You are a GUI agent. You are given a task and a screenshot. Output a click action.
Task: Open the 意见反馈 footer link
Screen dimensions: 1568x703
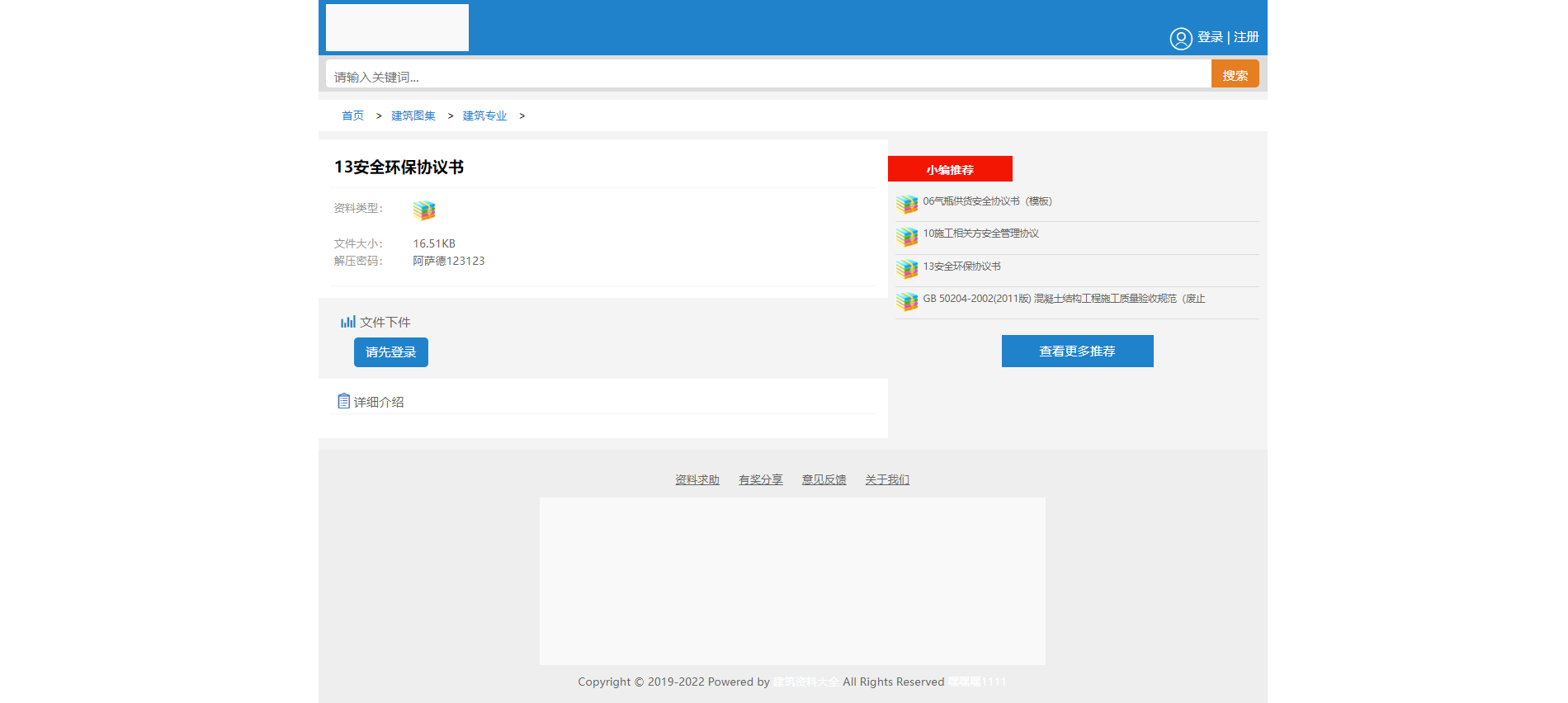coord(824,479)
